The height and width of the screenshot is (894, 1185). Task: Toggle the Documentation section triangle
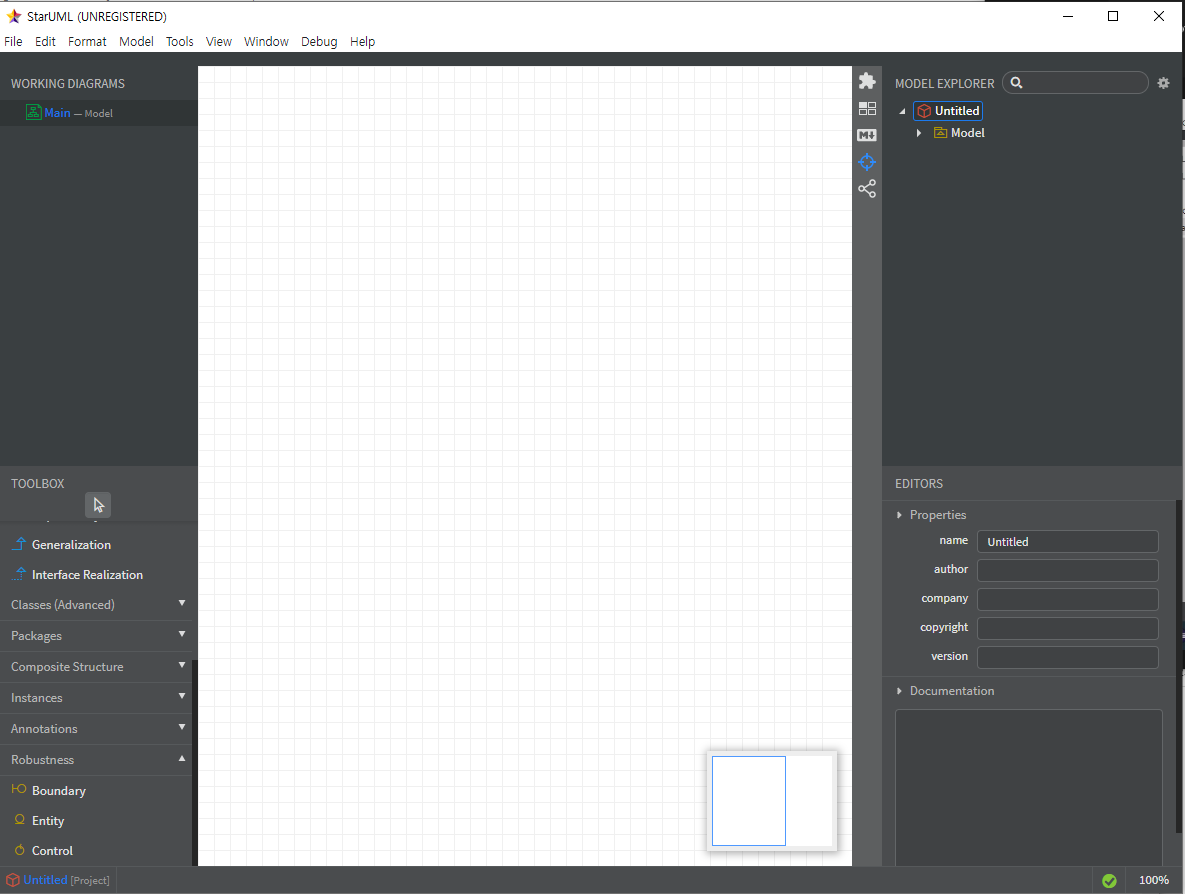pyautogui.click(x=899, y=691)
